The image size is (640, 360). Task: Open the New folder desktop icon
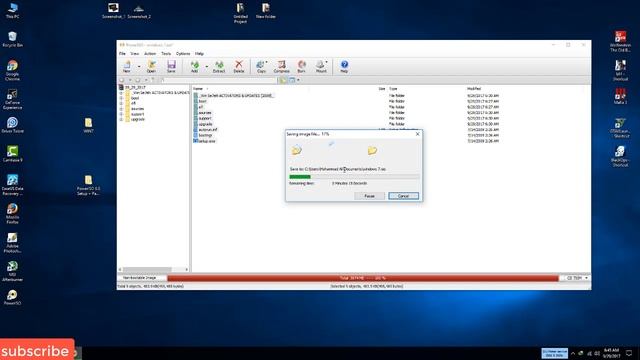pos(266,11)
